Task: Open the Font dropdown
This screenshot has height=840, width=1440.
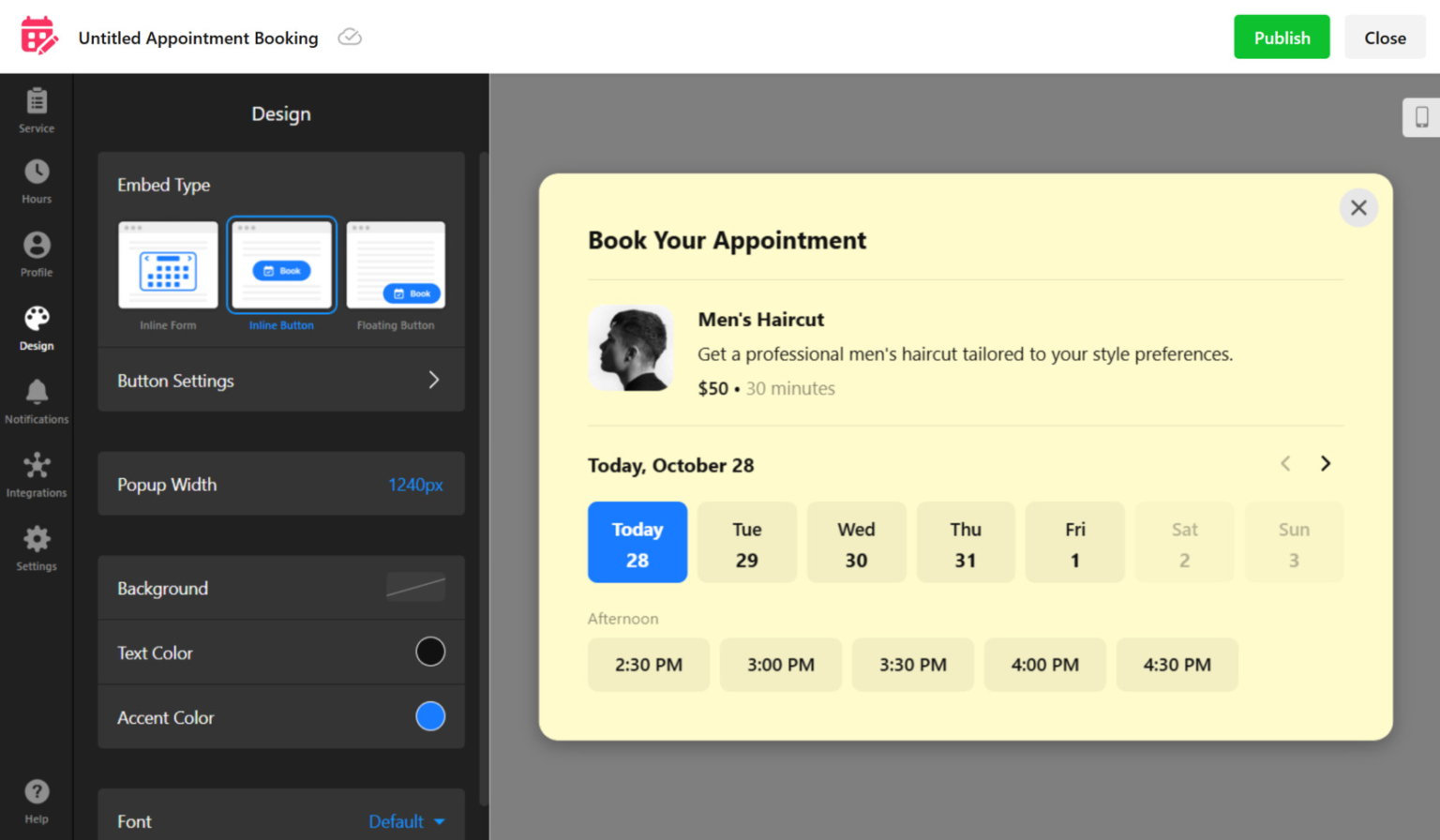Action: click(x=407, y=821)
